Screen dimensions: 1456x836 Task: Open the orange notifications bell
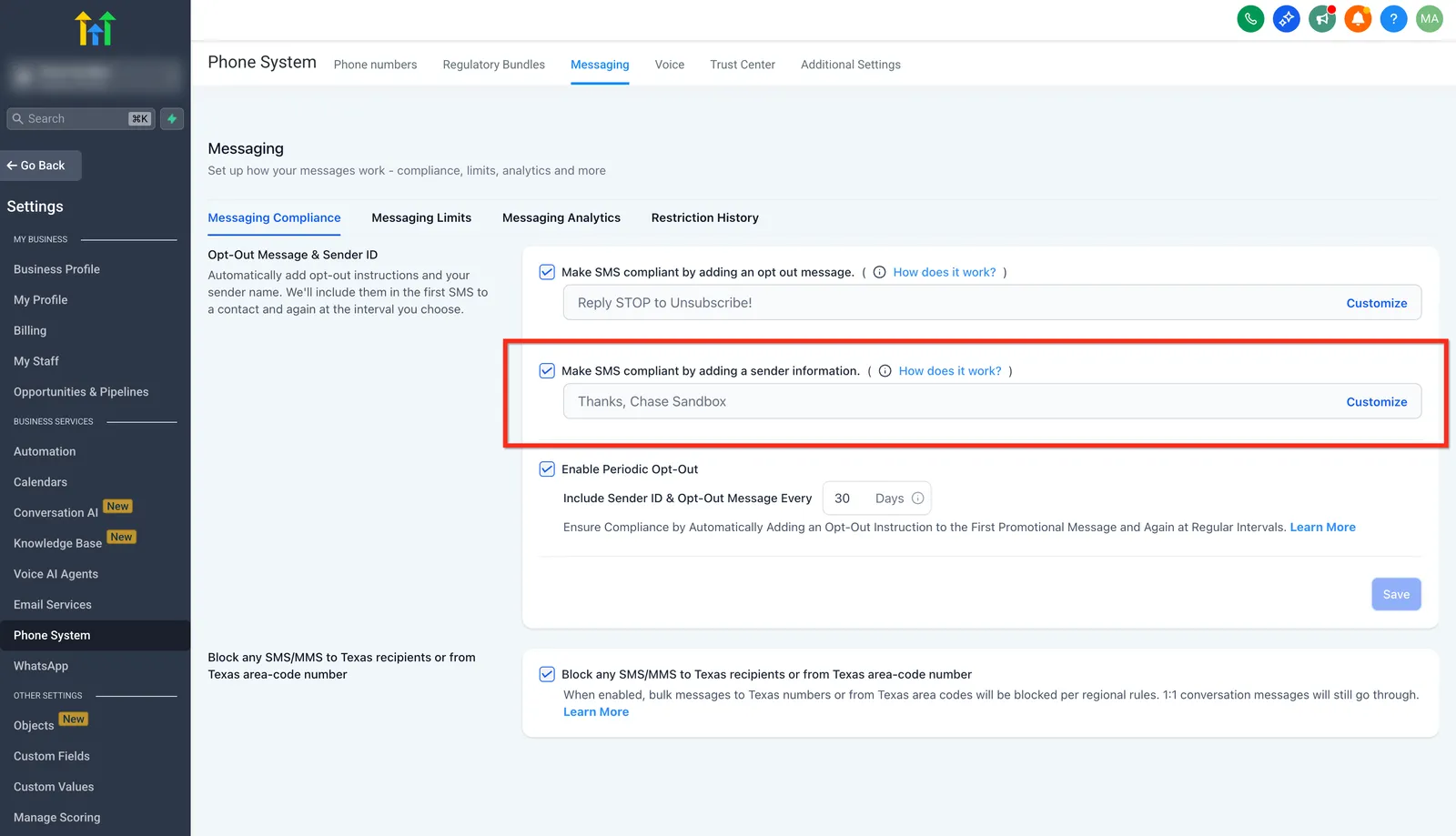(1358, 18)
